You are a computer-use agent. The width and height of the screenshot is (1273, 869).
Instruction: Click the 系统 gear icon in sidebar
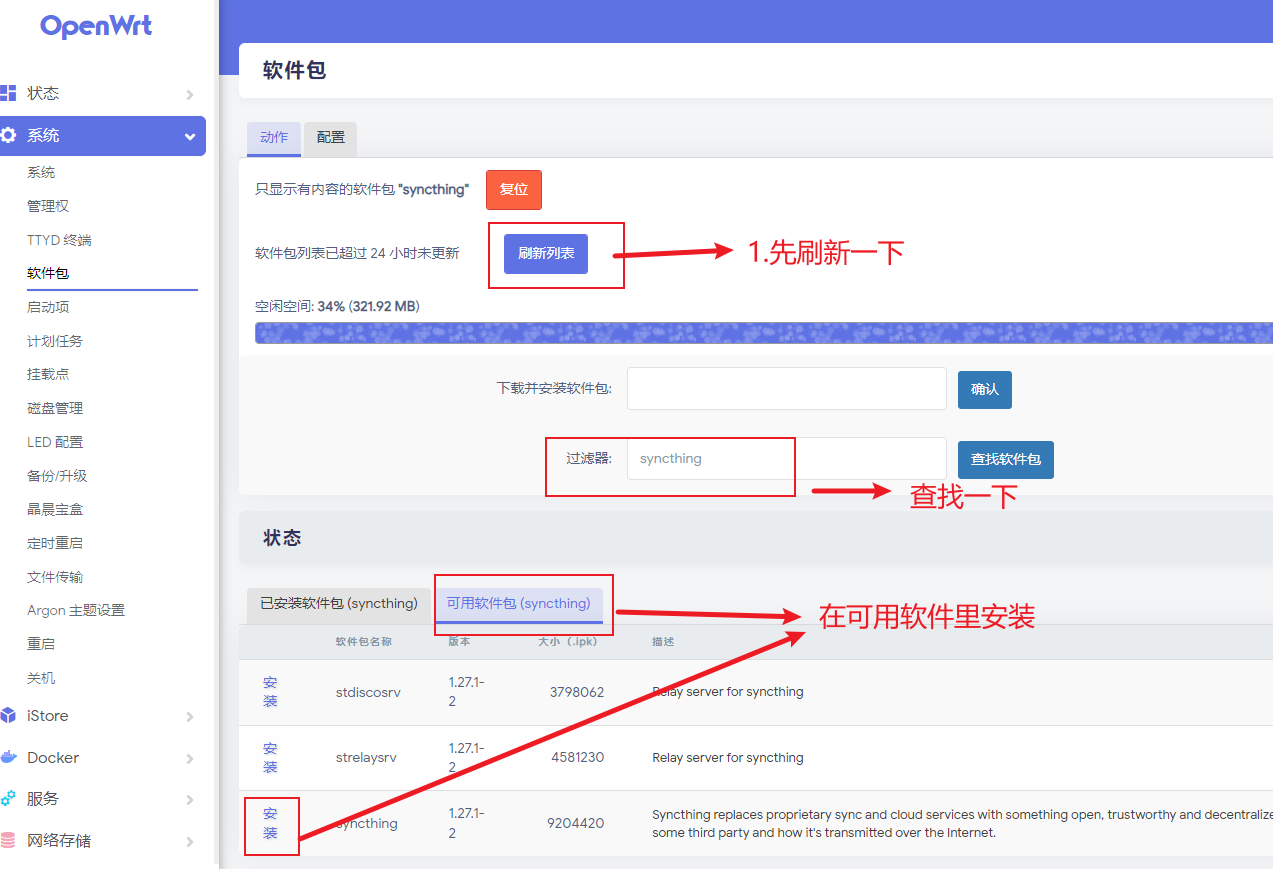point(8,135)
